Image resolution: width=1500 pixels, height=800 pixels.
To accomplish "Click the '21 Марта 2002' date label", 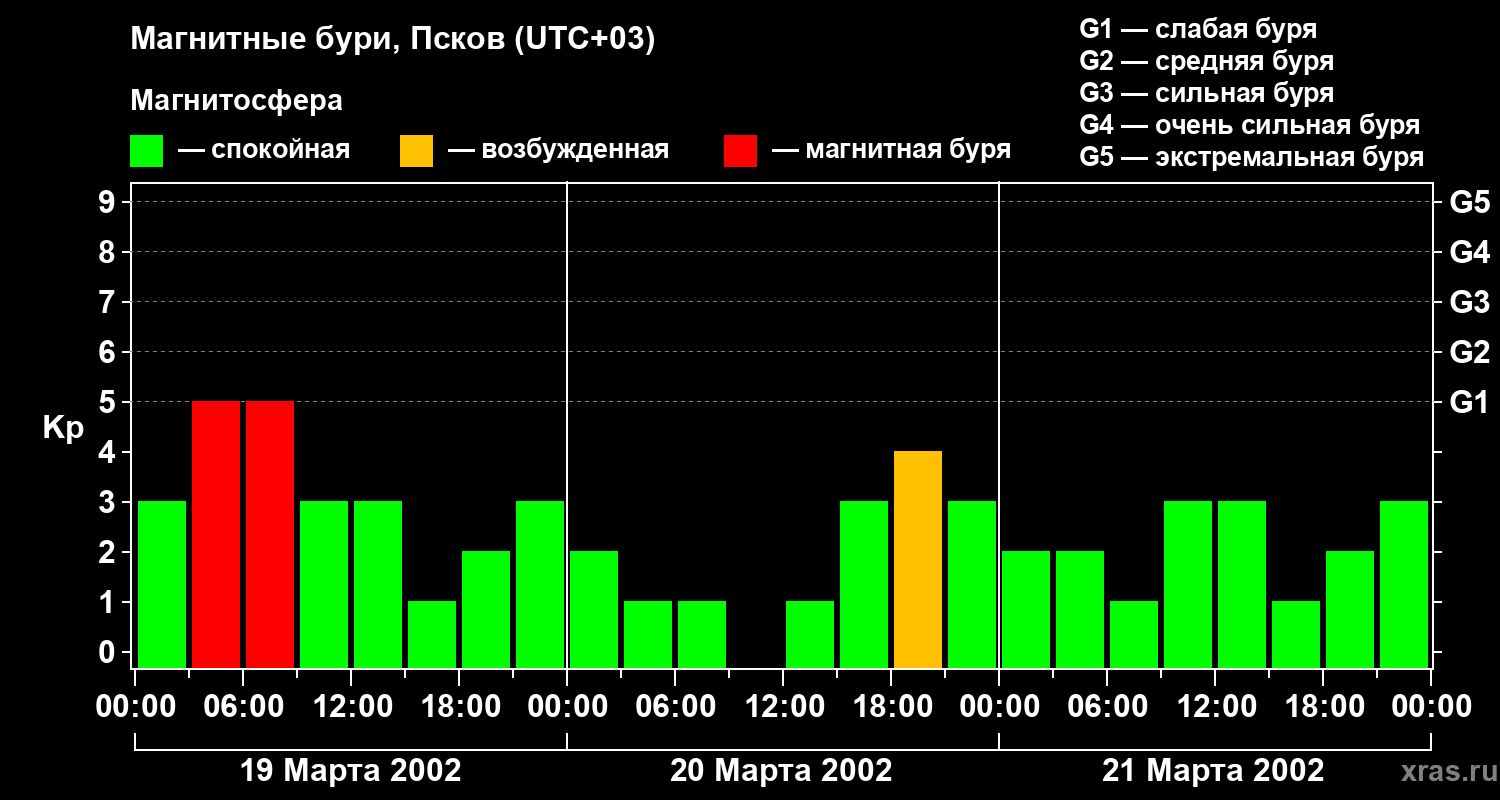I will click(1213, 771).
